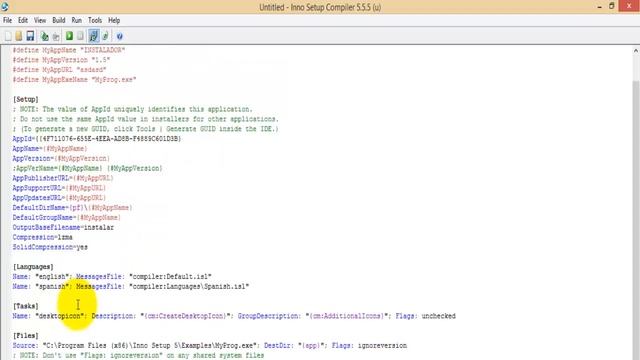This screenshot has height=360, width=640.
Task: Click the [Setup] section header
Action: click(26, 99)
